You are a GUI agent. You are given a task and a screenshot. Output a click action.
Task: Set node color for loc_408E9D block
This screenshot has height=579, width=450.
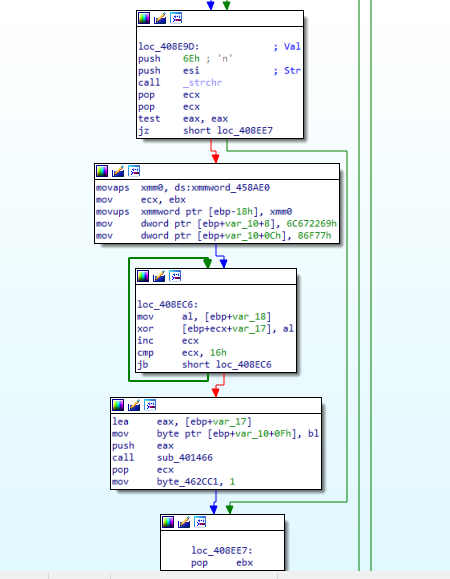144,18
